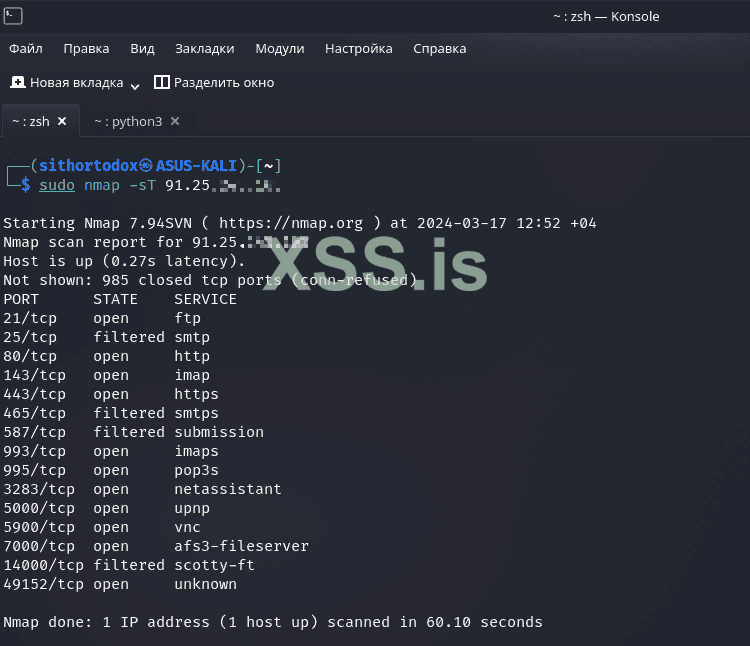Image resolution: width=750 pixels, height=646 pixels.
Task: Click the STATE column header
Action: [115, 299]
